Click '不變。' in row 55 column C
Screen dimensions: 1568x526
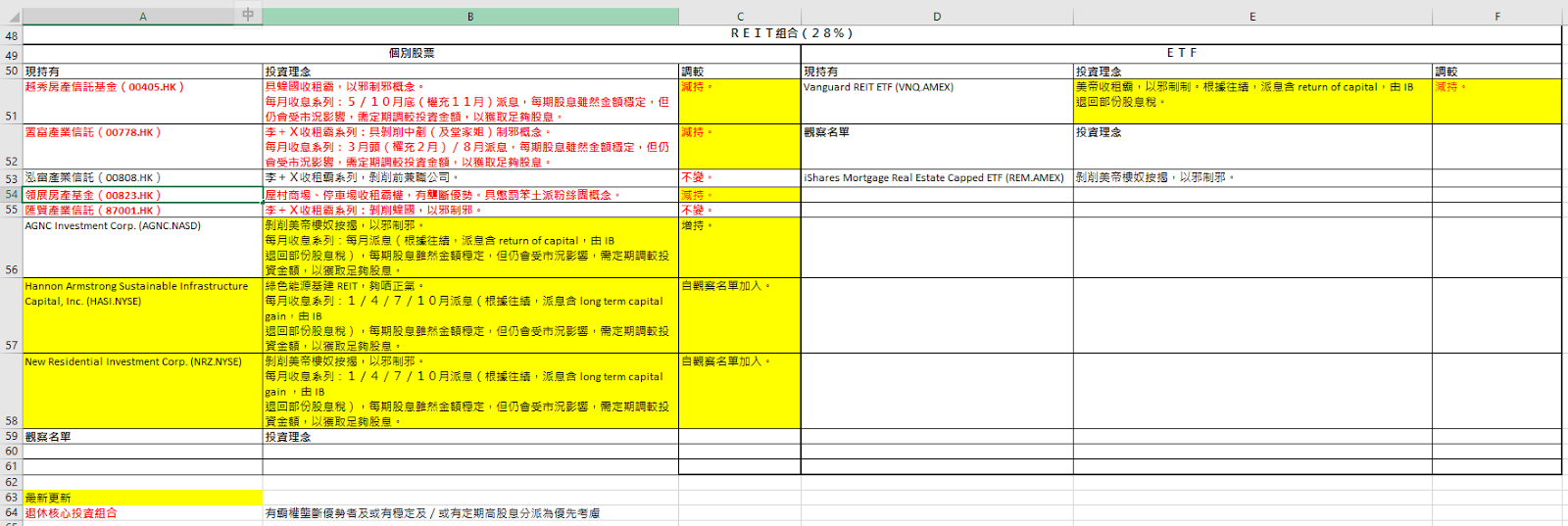click(x=740, y=210)
